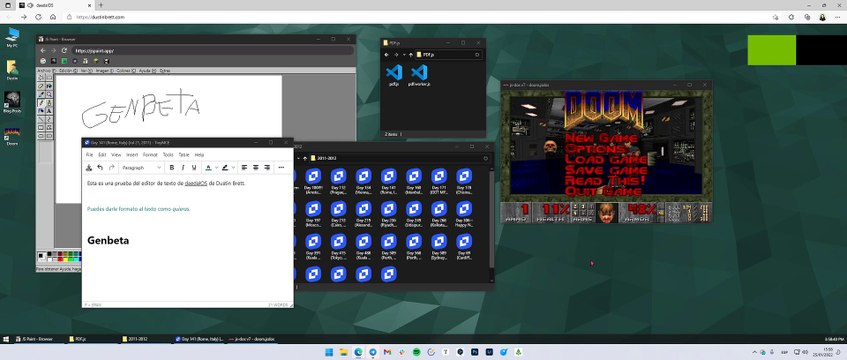Open the File menu in TinyMCE
The height and width of the screenshot is (360, 847).
point(89,155)
